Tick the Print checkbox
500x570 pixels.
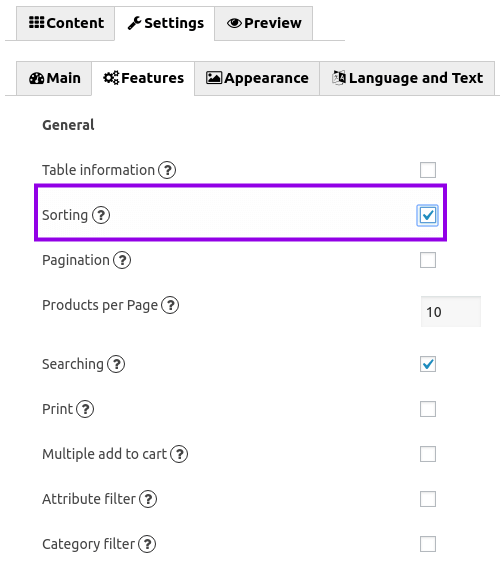[x=428, y=409]
